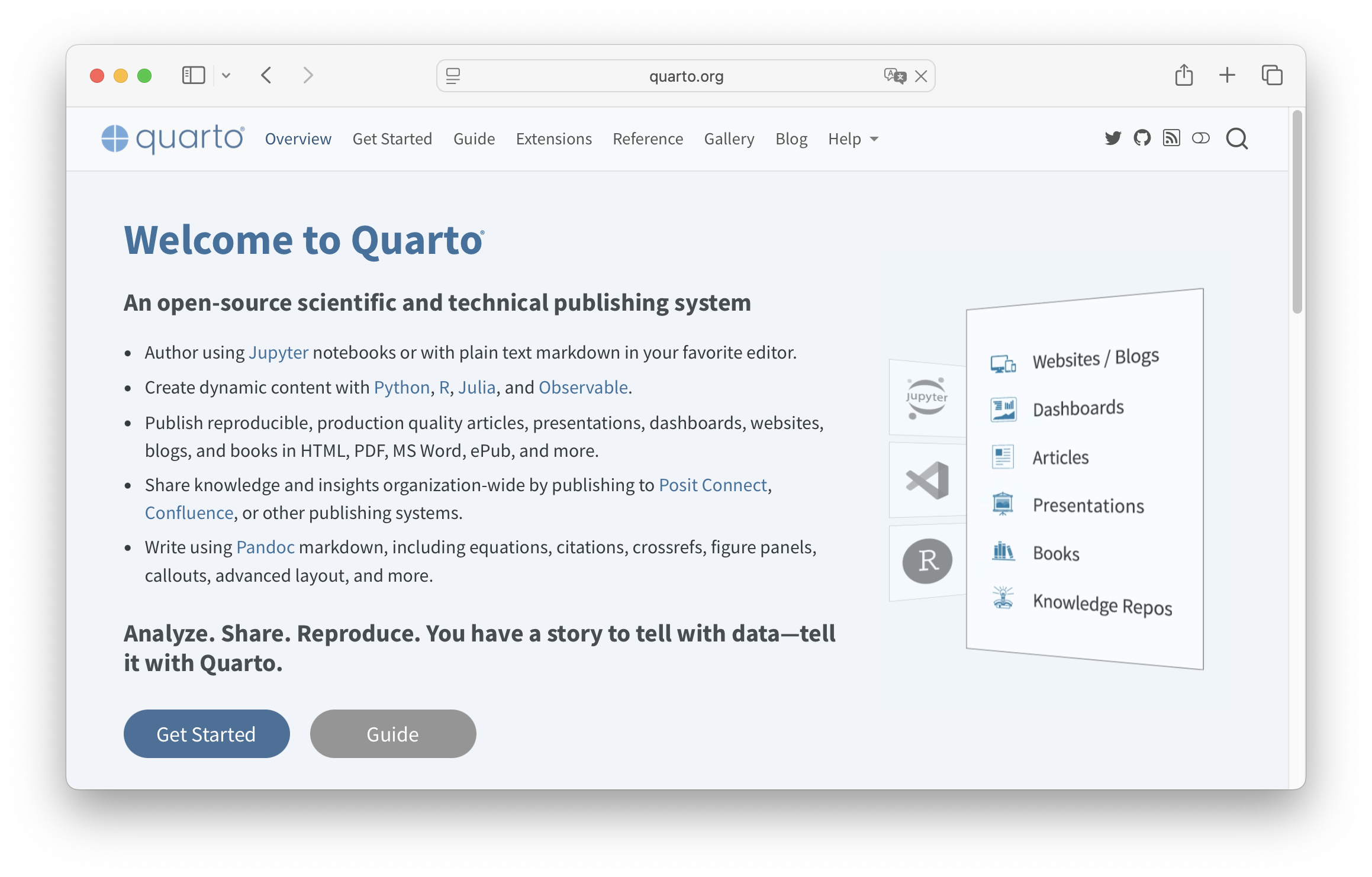
Task: Go forward with the right arrow
Action: (x=308, y=75)
